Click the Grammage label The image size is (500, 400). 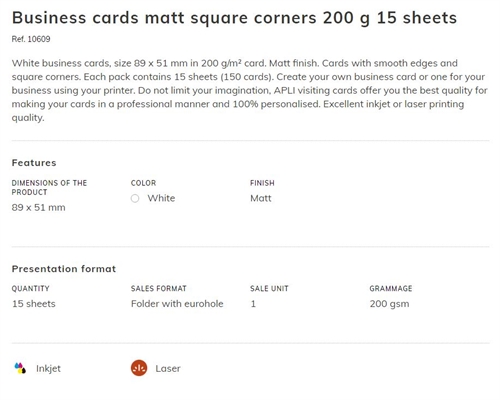[391, 289]
